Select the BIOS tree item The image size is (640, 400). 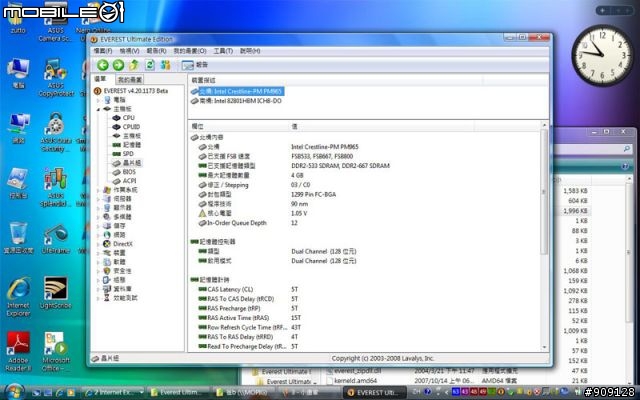pyautogui.click(x=129, y=172)
